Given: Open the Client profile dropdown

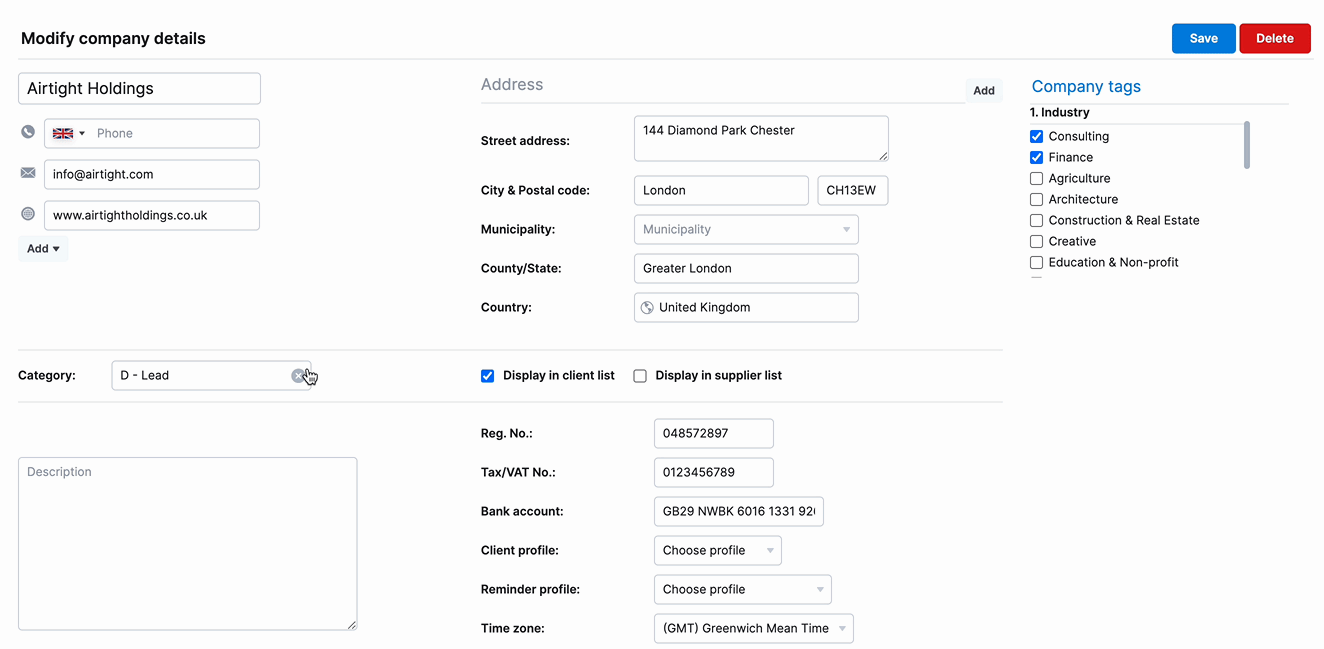Looking at the screenshot, I should (x=718, y=550).
